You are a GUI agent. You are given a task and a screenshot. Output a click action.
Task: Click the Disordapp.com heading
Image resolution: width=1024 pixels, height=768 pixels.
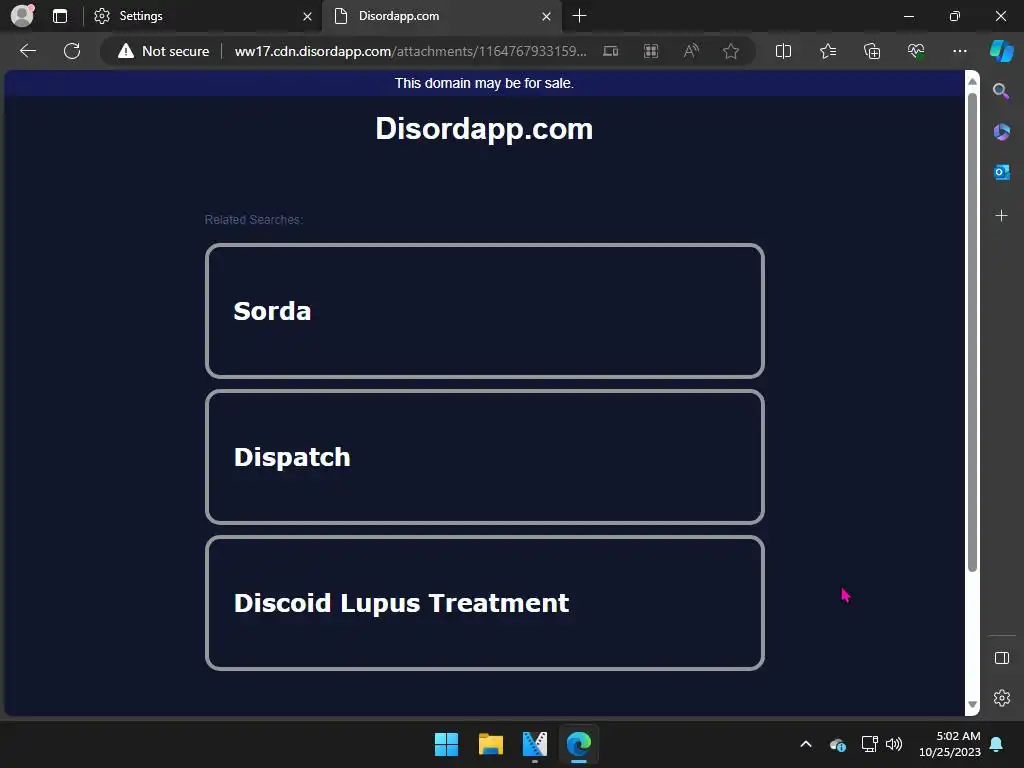484,129
